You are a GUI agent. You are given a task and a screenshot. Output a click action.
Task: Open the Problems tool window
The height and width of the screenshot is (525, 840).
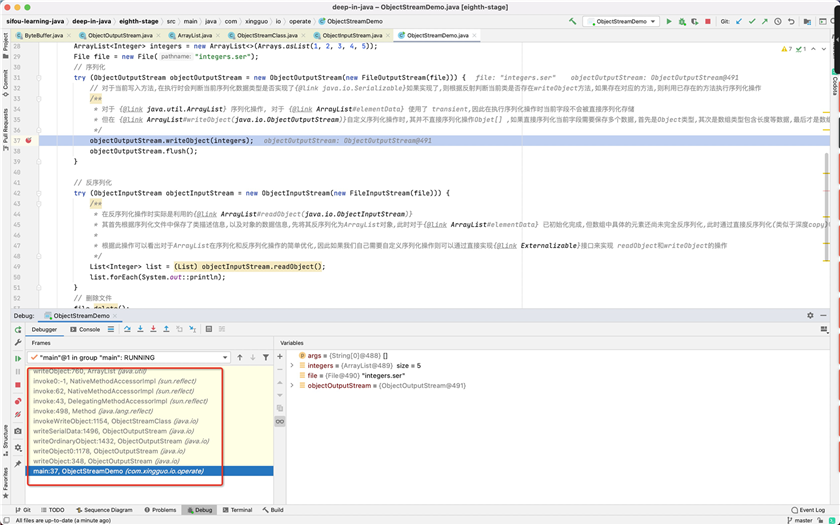pos(160,510)
